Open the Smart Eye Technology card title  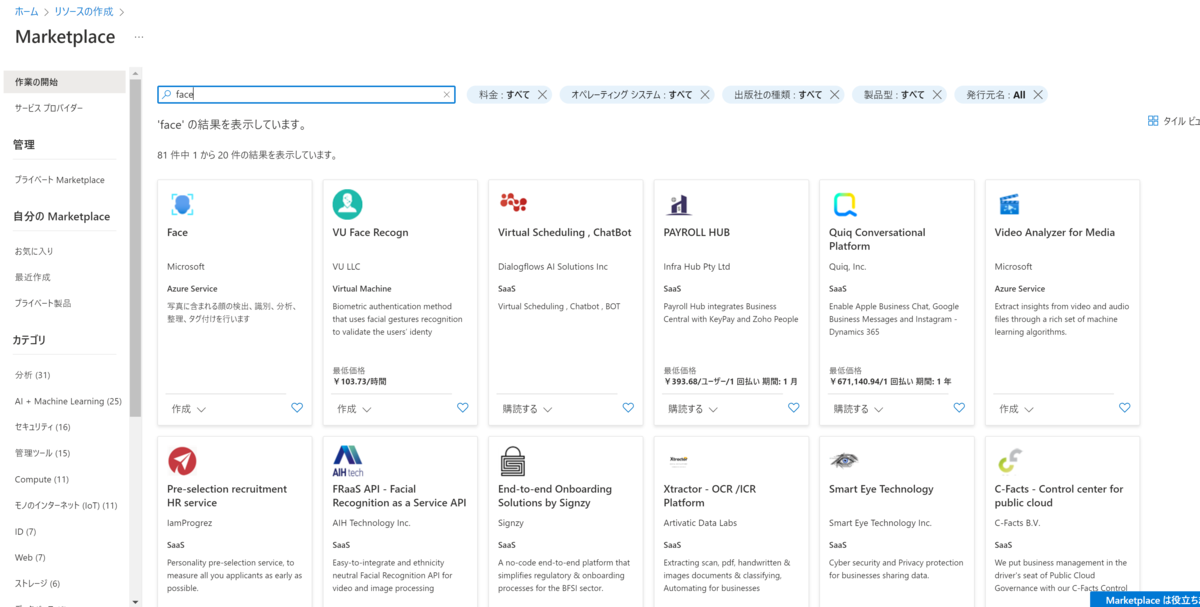pos(881,489)
